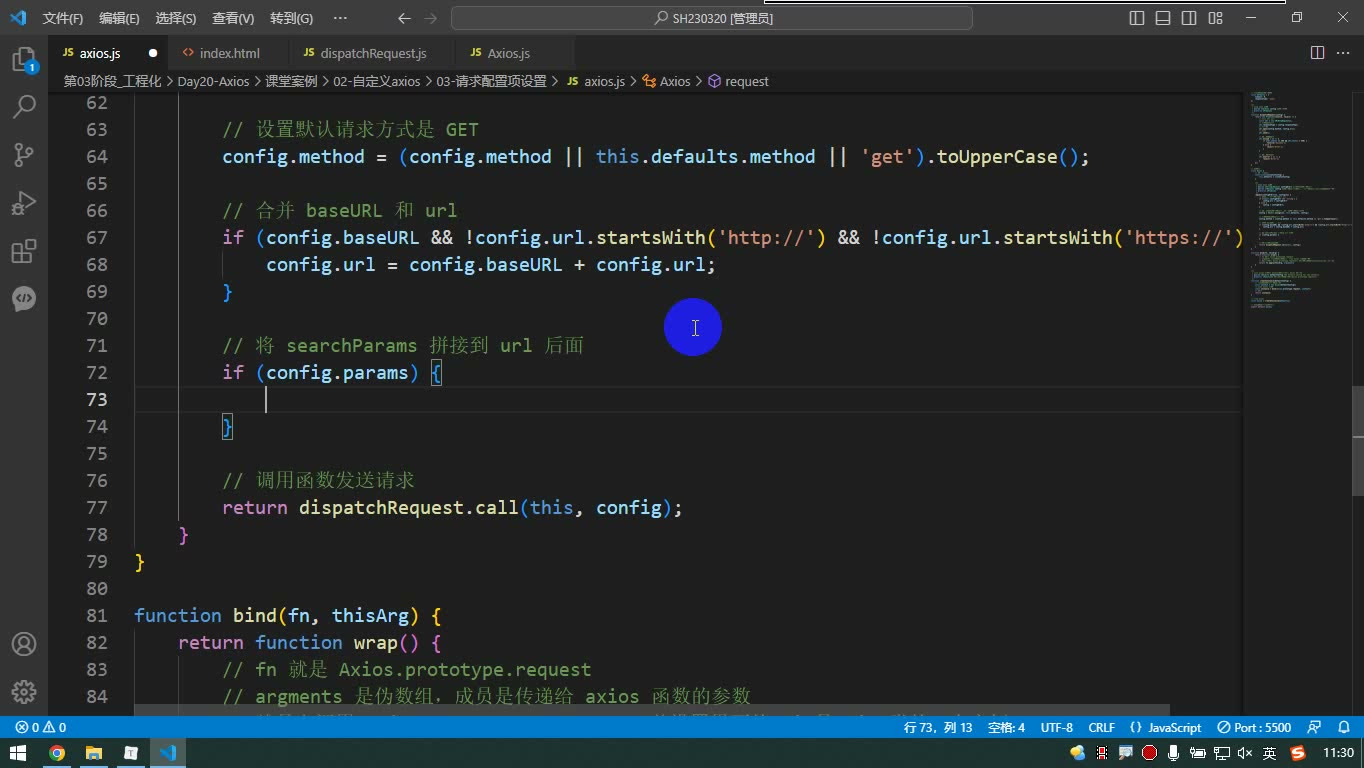Image resolution: width=1364 pixels, height=768 pixels.
Task: Open the request symbol breadcrumb
Action: pyautogui.click(x=738, y=81)
